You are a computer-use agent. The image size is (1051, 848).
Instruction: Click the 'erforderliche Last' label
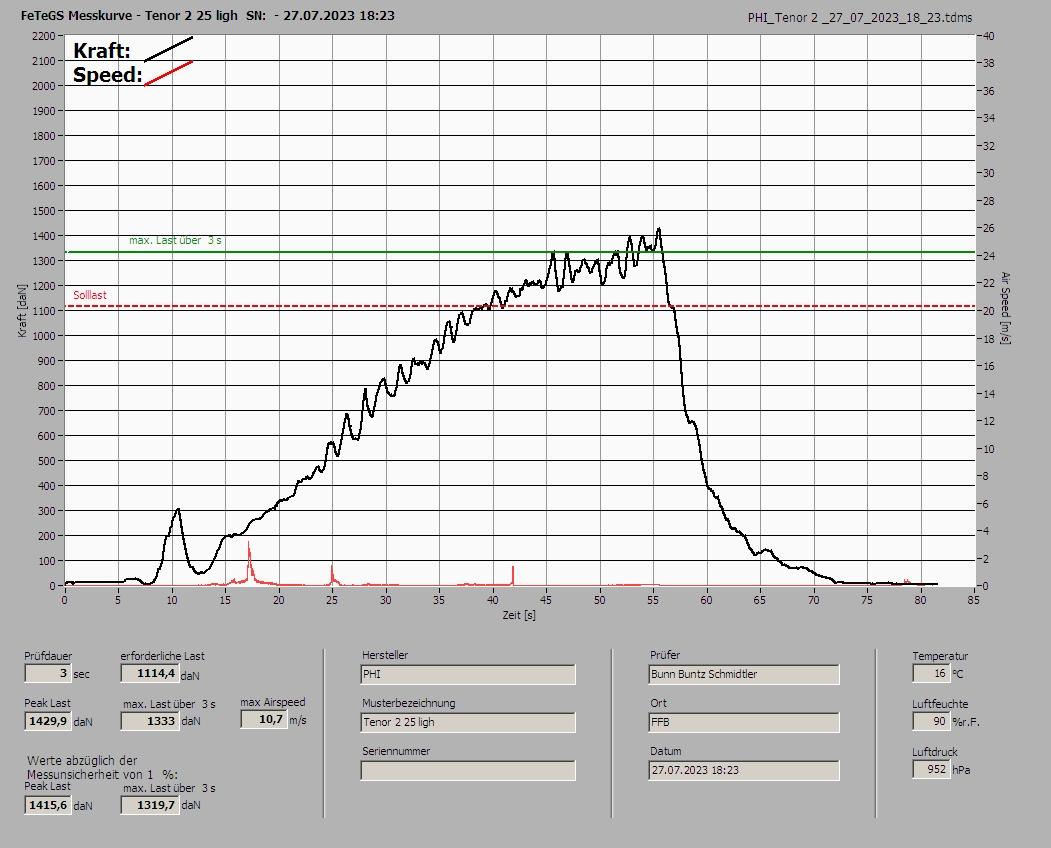click(163, 656)
